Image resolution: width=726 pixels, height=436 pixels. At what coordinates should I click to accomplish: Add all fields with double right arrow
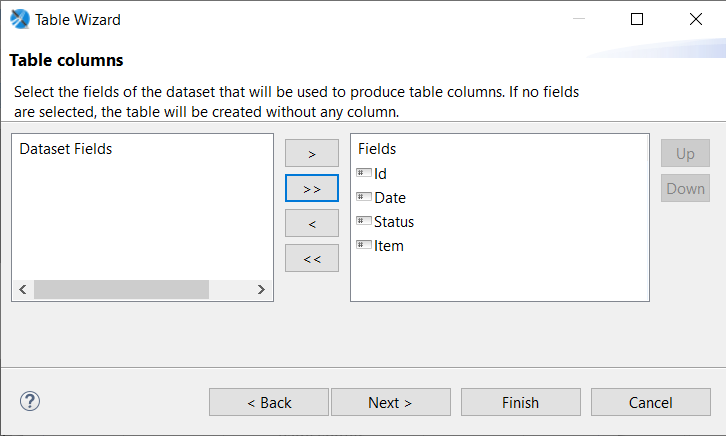(312, 188)
